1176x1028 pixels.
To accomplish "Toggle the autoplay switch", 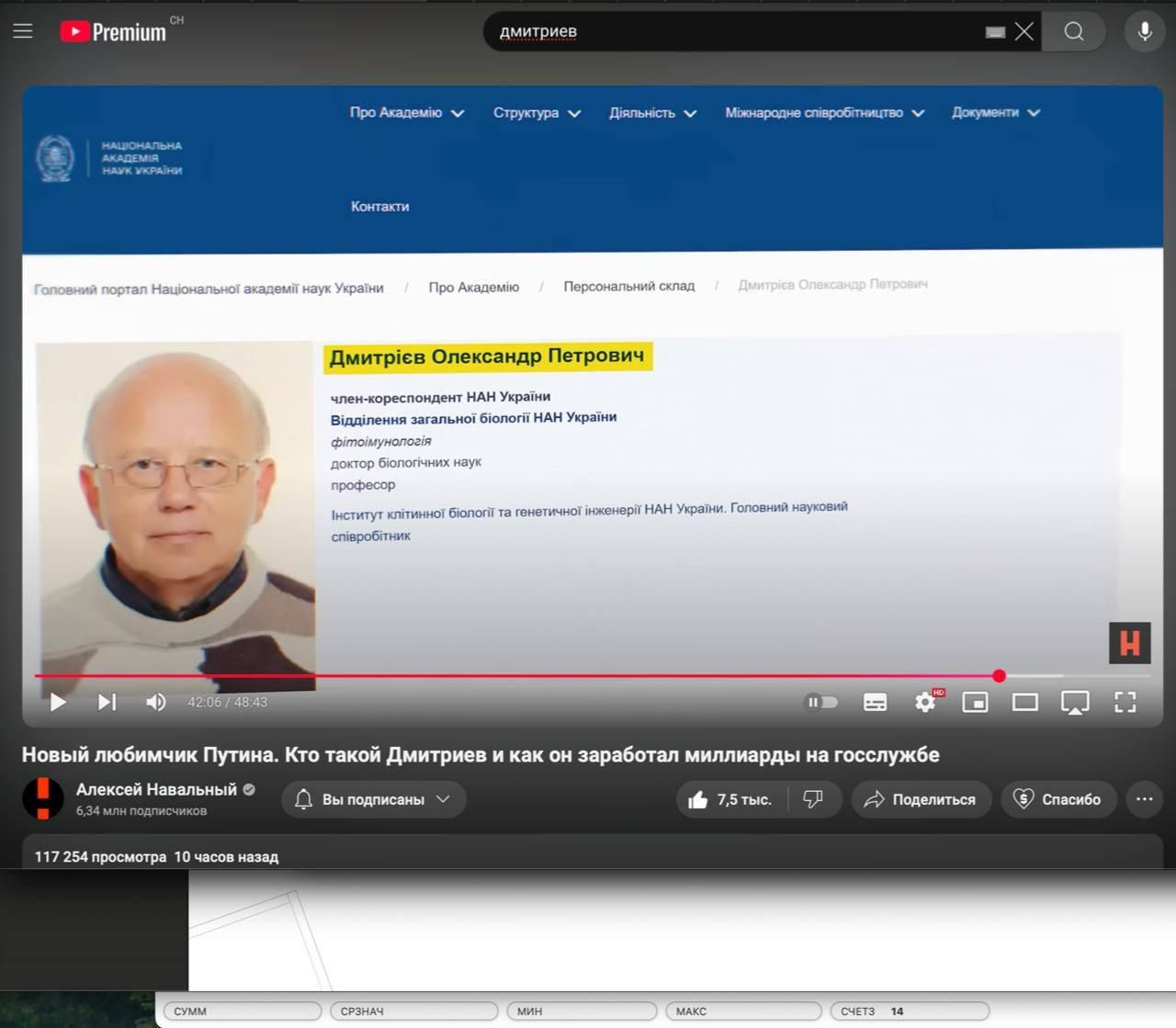I will [x=821, y=702].
